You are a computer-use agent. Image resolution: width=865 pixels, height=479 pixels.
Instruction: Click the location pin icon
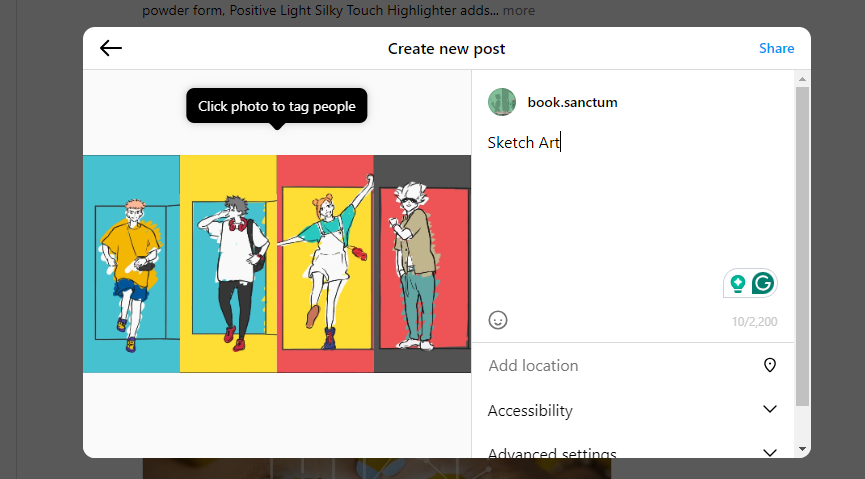pos(770,366)
